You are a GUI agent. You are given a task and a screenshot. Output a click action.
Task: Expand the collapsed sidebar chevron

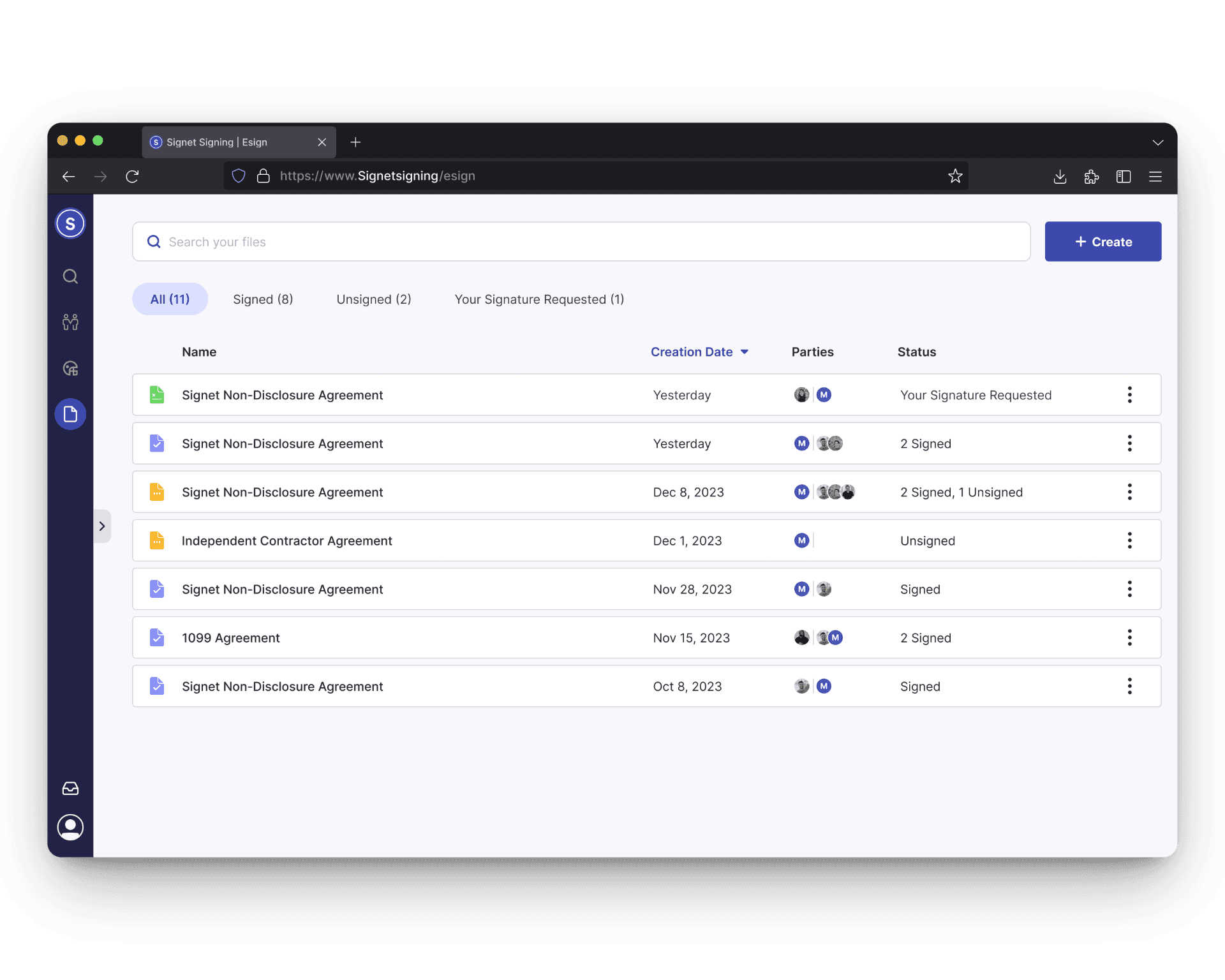tap(102, 526)
